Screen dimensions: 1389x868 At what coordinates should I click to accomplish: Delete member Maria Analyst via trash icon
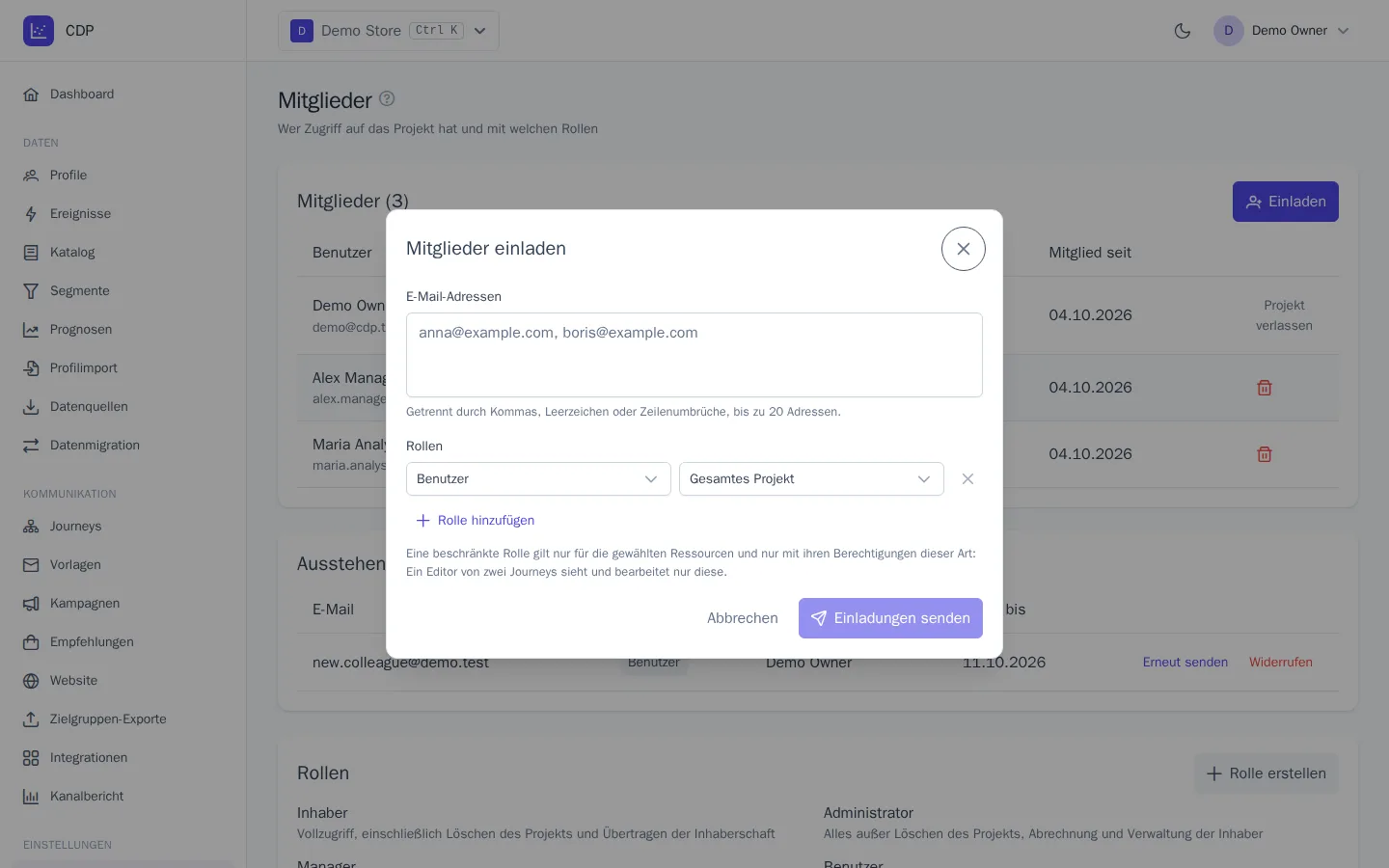pyautogui.click(x=1265, y=454)
